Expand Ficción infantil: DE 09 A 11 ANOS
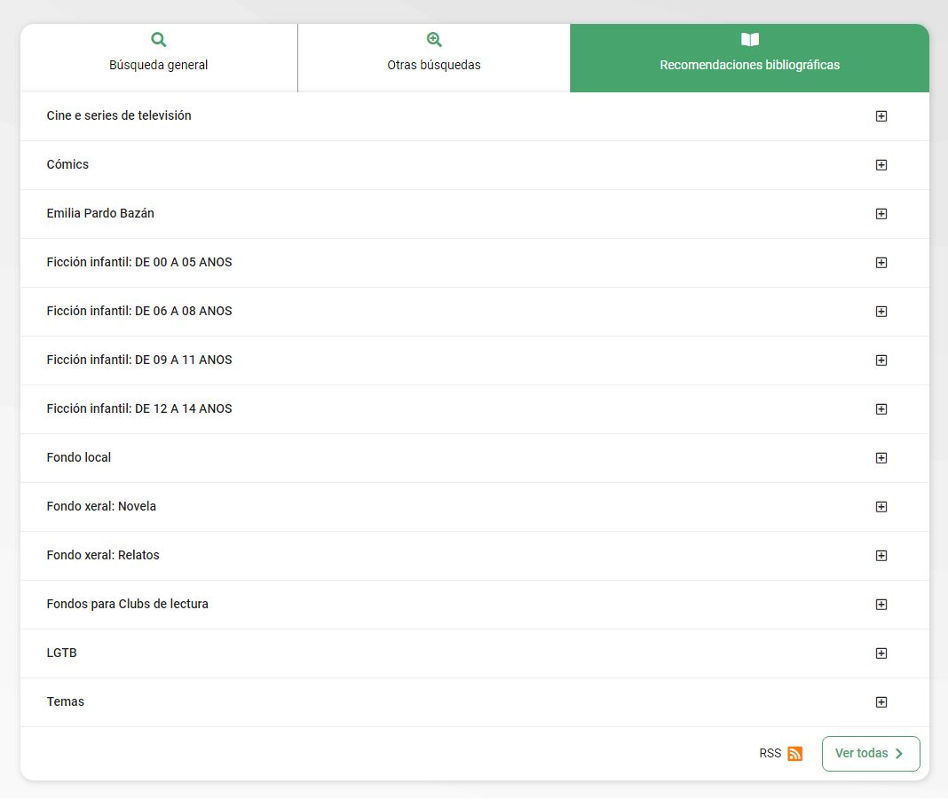This screenshot has width=948, height=800. pos(881,360)
